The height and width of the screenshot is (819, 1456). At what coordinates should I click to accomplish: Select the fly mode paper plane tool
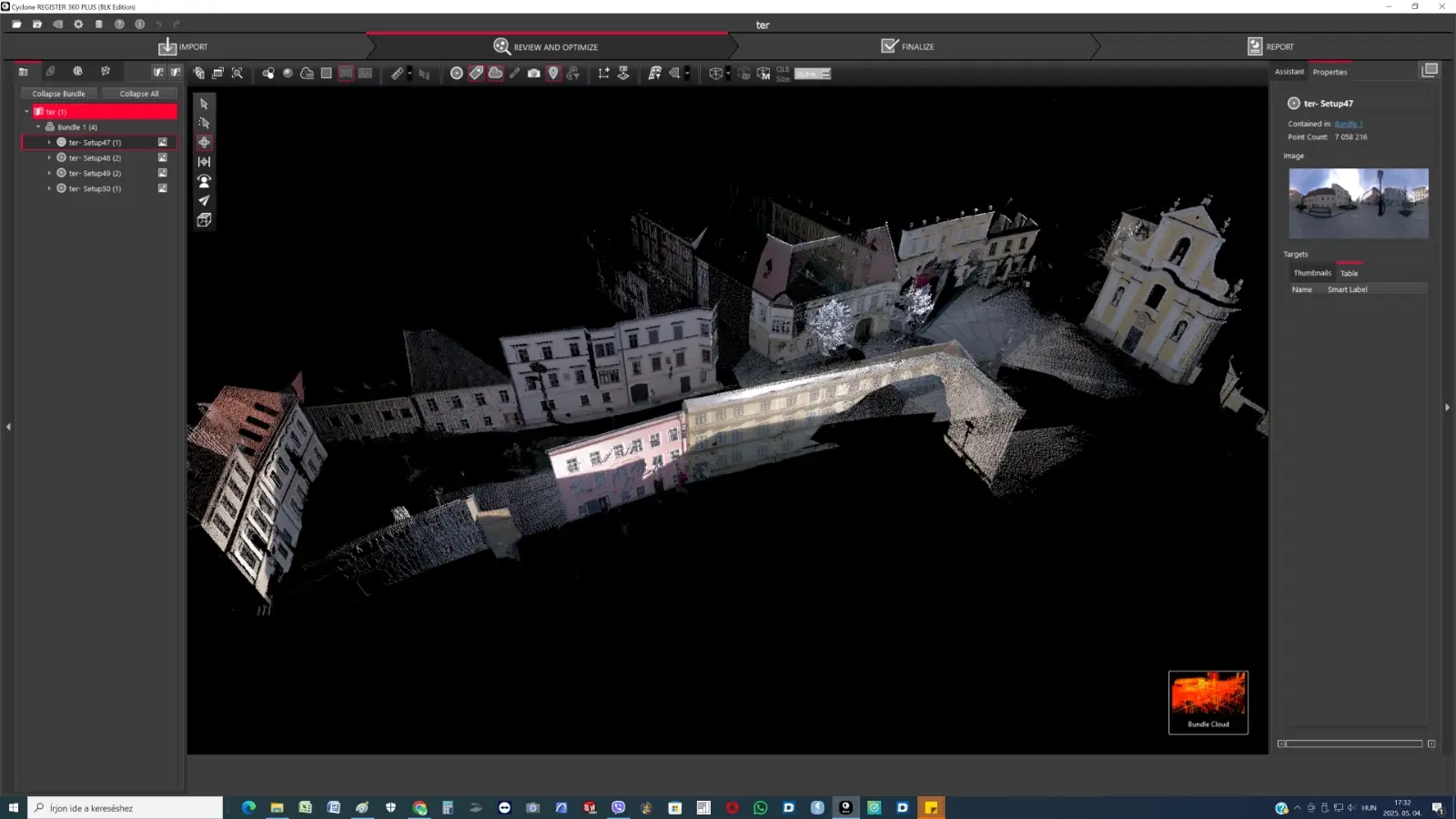point(204,200)
